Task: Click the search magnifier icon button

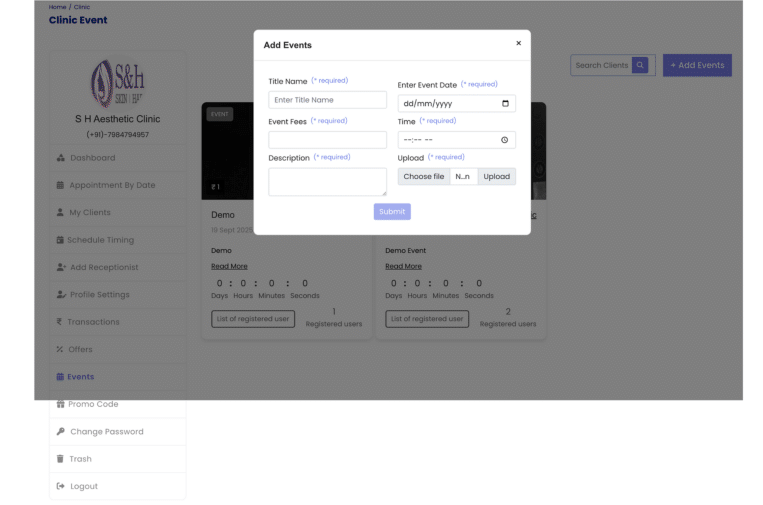Action: pos(640,65)
